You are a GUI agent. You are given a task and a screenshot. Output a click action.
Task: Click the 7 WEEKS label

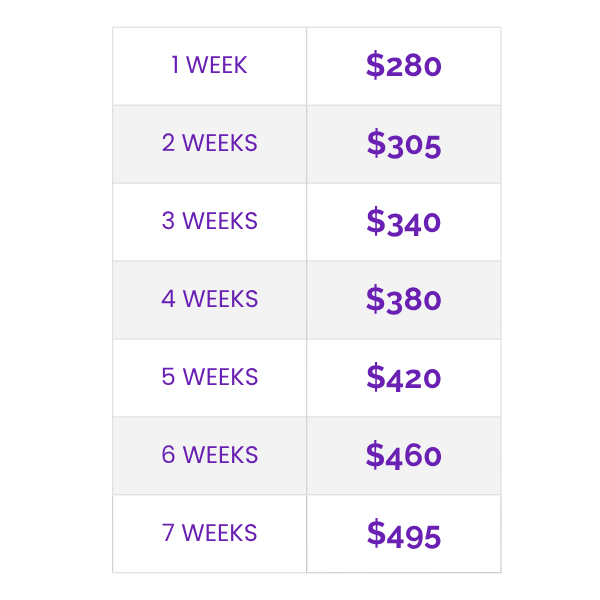tap(209, 534)
